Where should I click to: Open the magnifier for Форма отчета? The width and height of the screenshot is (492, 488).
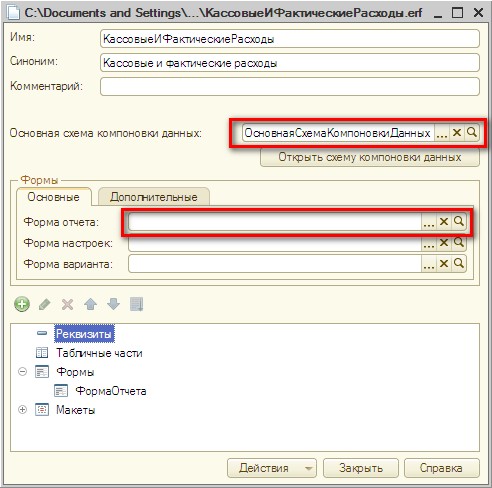tap(459, 222)
